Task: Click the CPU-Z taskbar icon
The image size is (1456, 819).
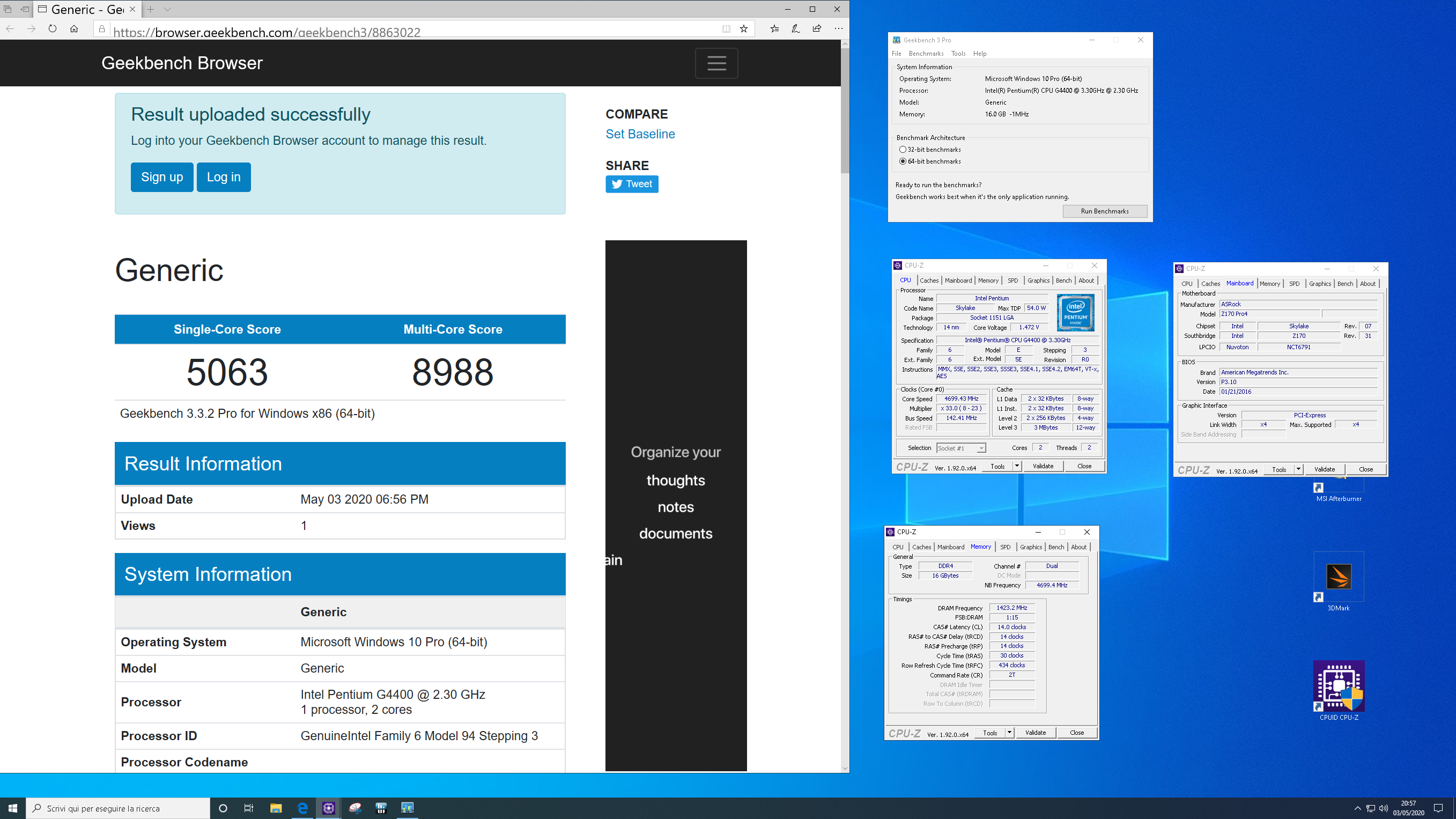Action: [x=328, y=808]
